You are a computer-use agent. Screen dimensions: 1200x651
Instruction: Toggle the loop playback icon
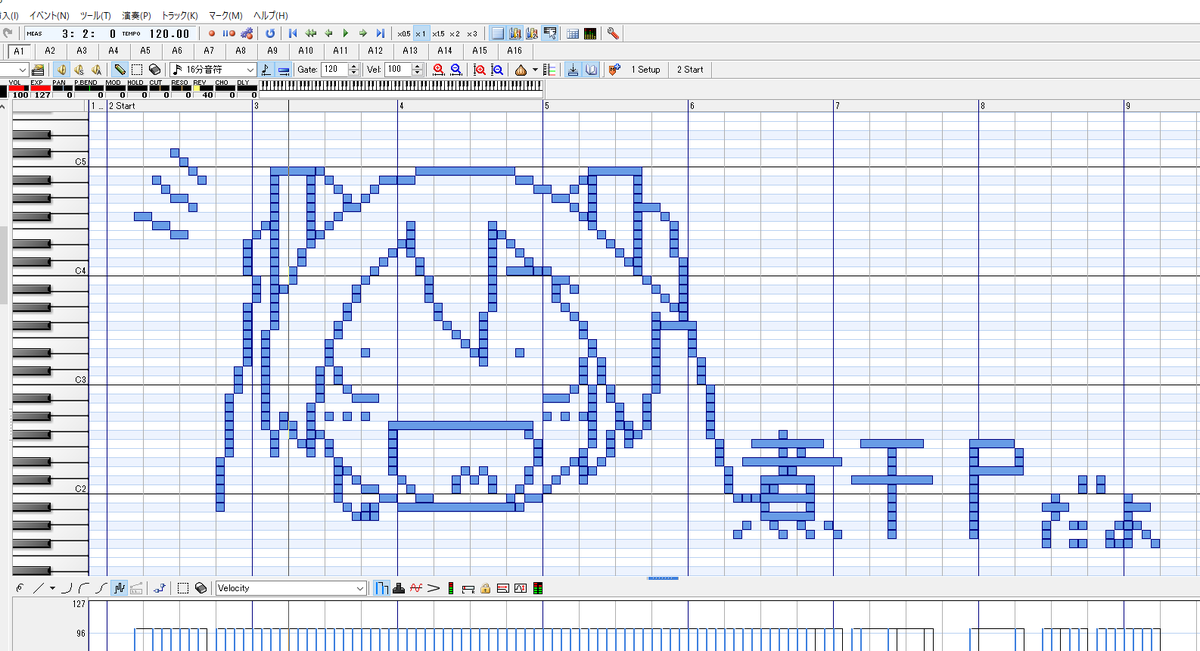coord(270,33)
